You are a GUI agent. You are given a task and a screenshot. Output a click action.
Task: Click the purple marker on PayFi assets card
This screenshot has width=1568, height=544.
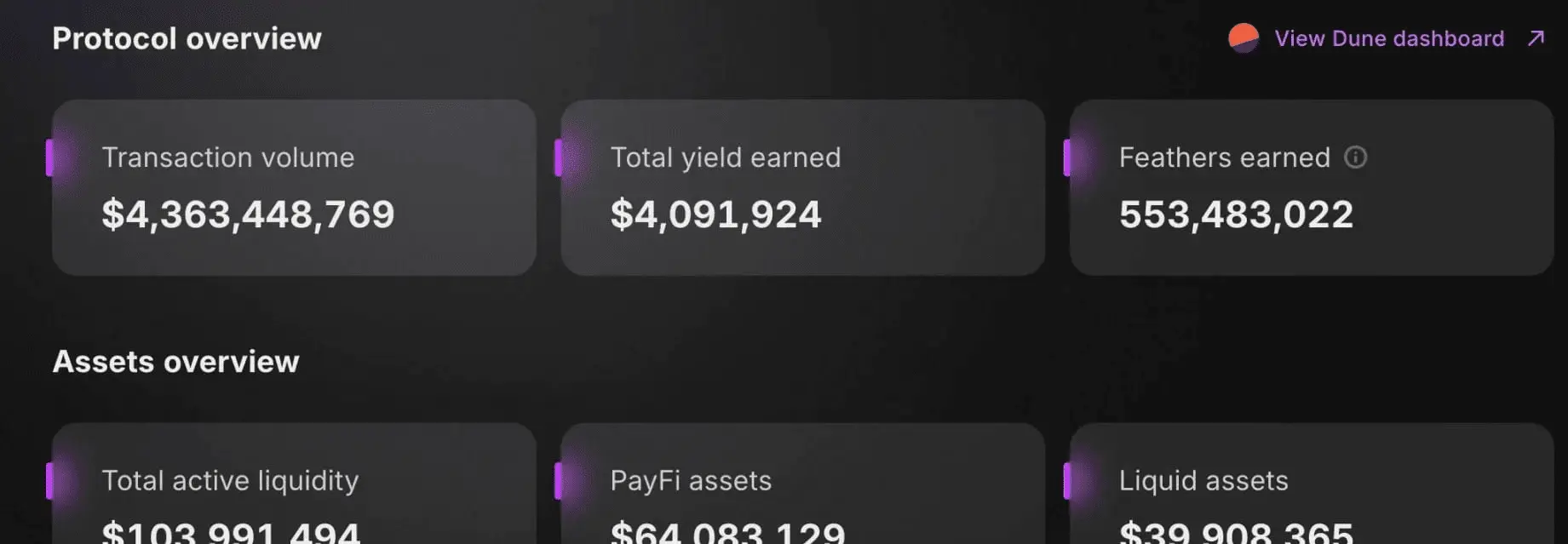click(x=558, y=481)
